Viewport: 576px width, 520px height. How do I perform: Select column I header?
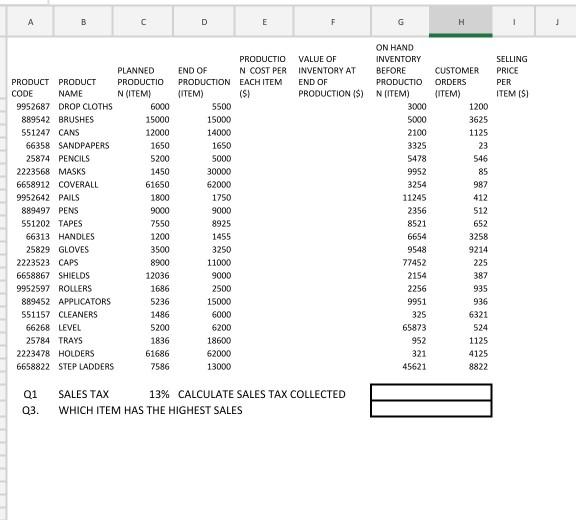[x=514, y=22]
